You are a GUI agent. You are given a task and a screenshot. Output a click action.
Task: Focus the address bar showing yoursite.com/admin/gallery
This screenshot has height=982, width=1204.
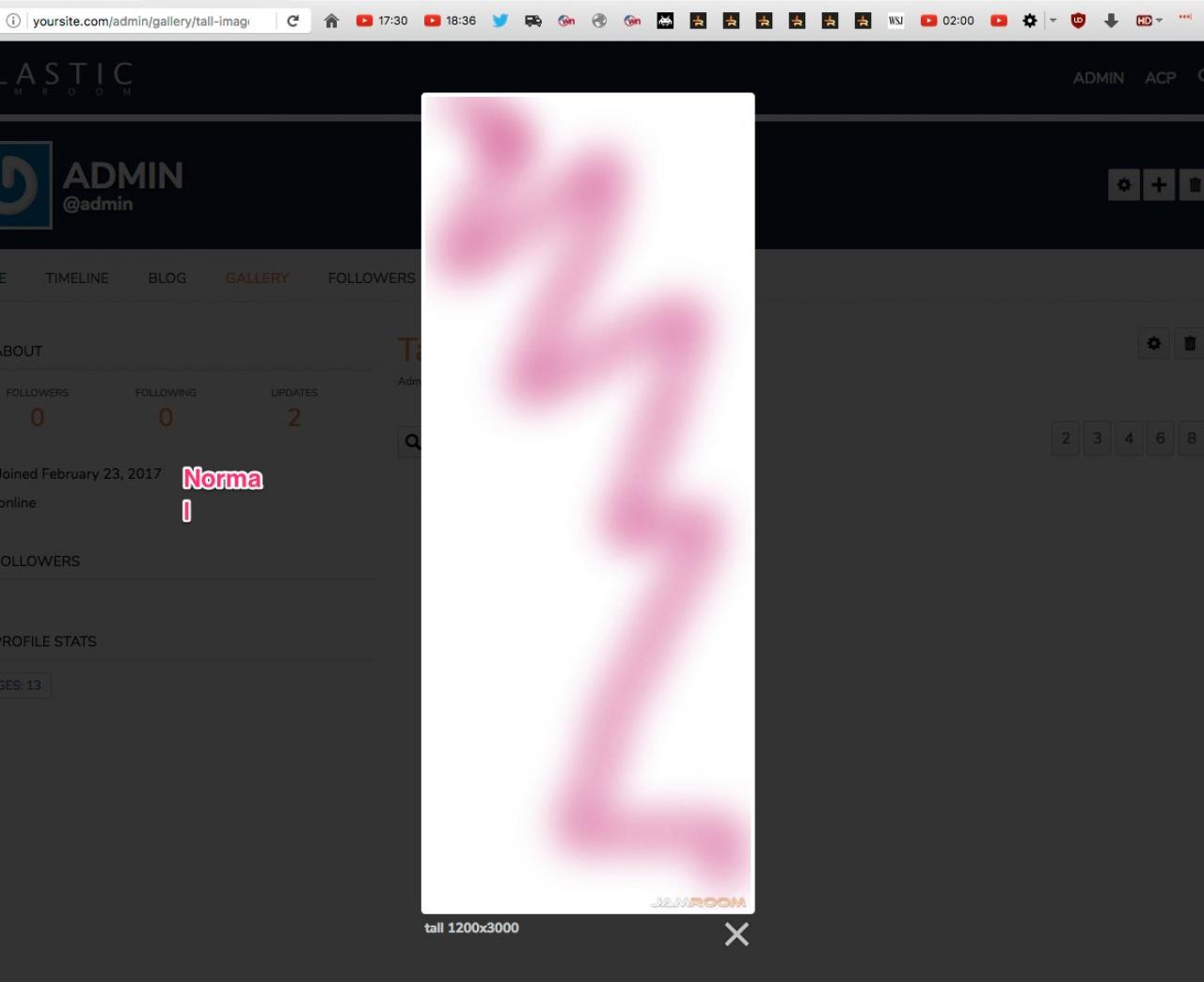(141, 21)
